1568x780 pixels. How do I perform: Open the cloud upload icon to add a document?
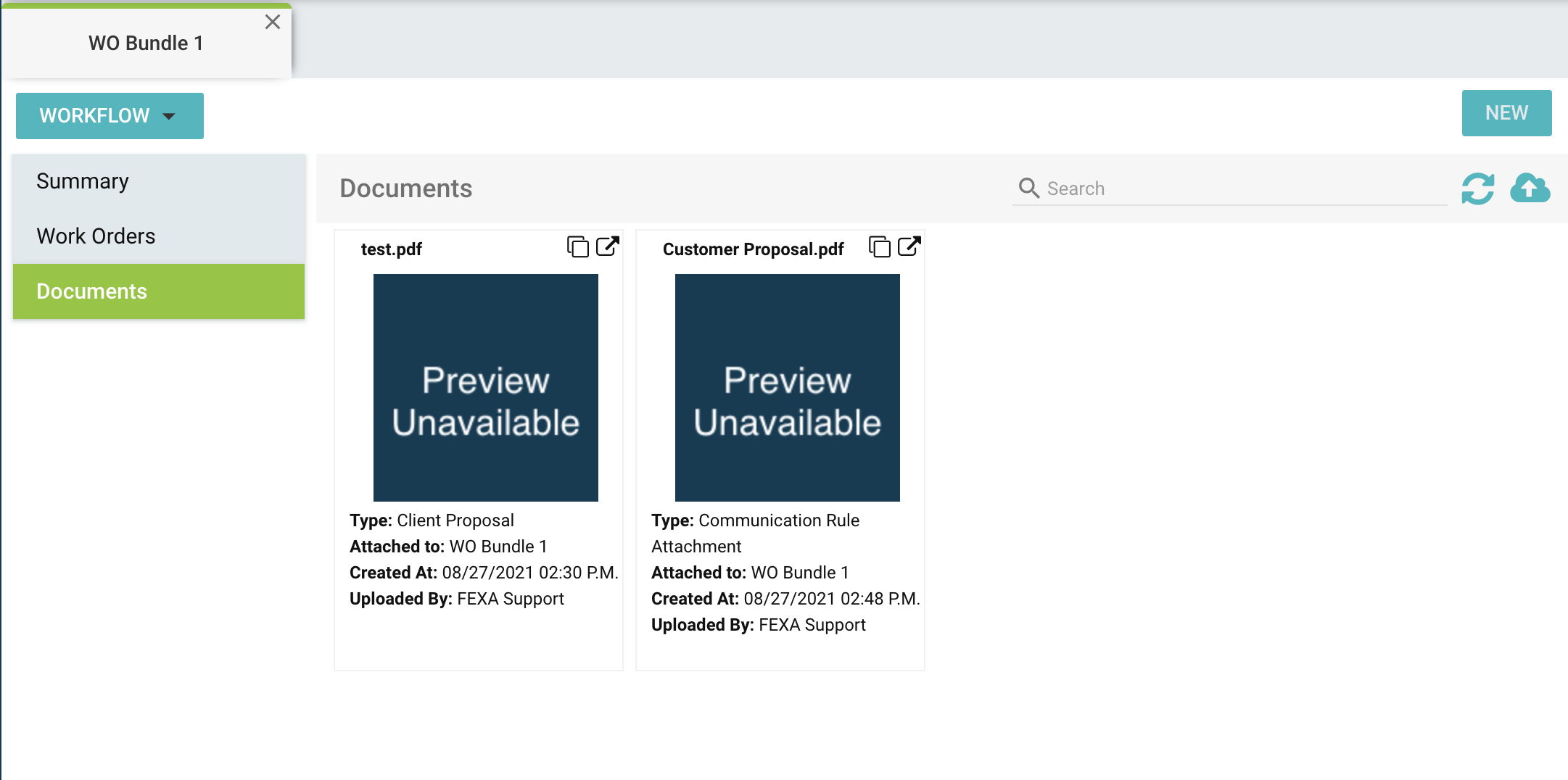click(x=1531, y=188)
